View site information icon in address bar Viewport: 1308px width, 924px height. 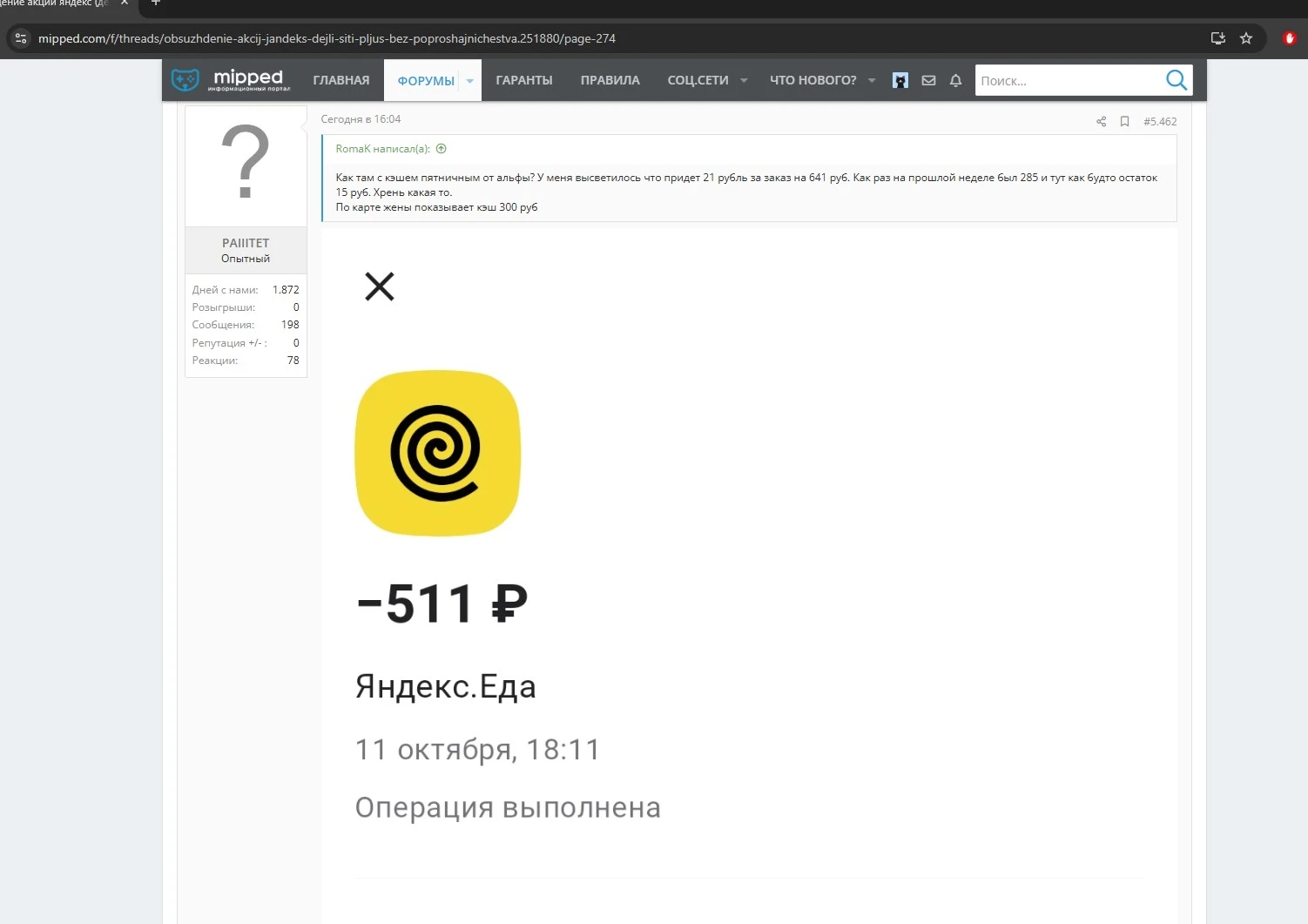point(21,38)
